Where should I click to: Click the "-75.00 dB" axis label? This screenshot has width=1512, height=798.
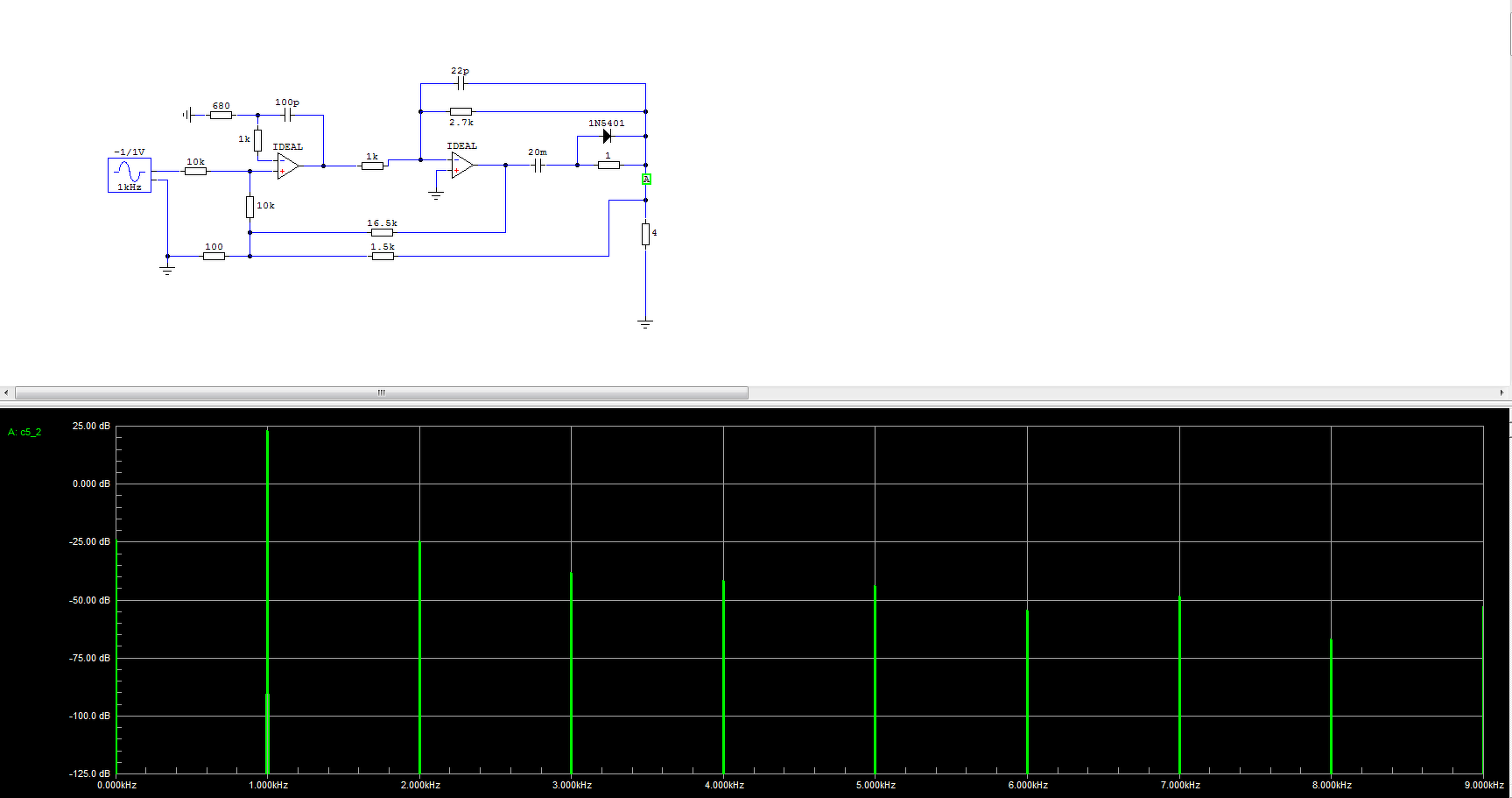(90, 658)
